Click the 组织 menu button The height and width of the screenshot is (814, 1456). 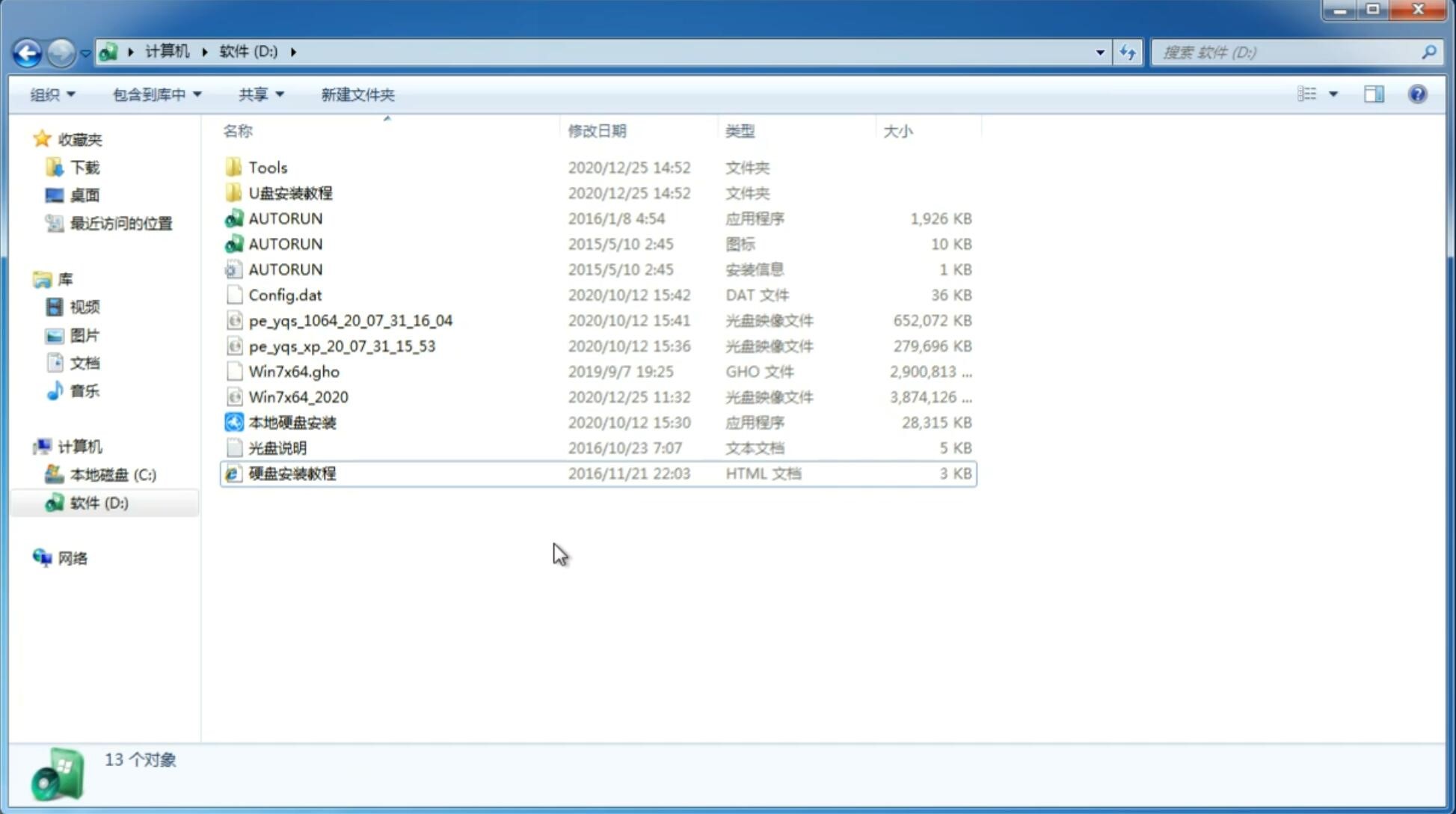[52, 94]
